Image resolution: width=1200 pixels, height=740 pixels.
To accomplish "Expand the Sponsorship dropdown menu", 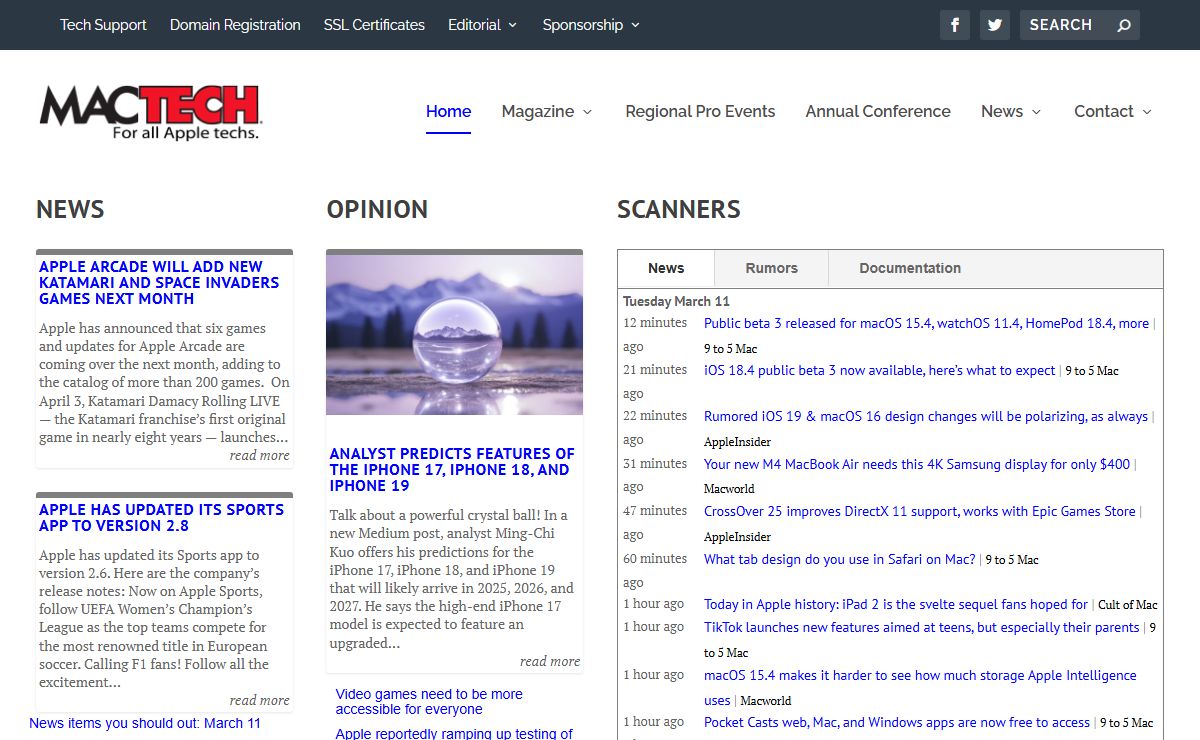I will point(591,25).
